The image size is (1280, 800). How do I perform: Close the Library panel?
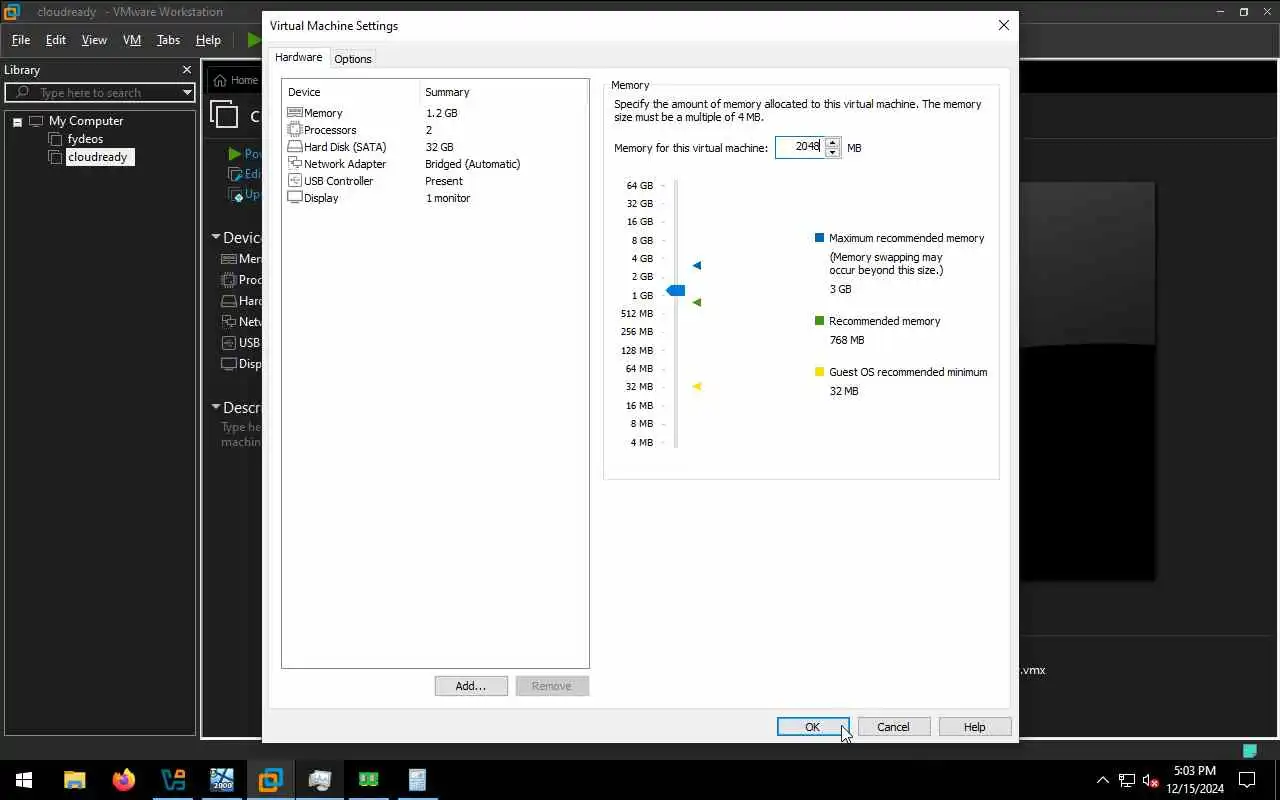click(x=186, y=70)
